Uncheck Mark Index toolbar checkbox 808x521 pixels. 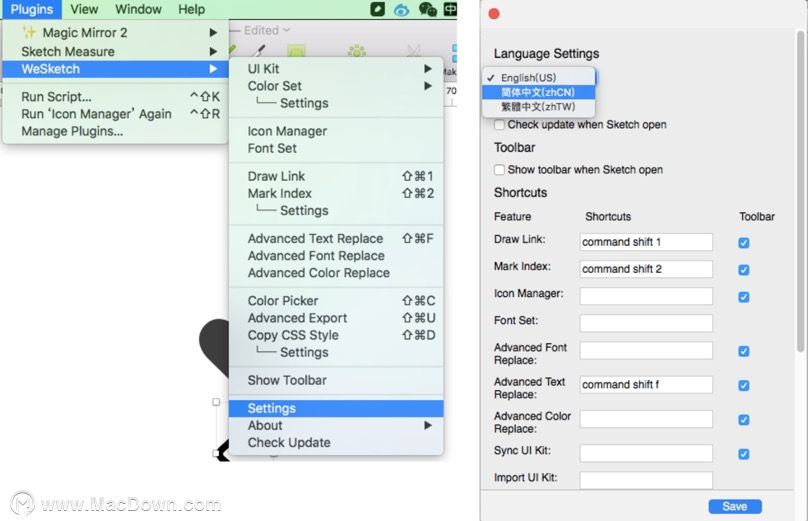[x=744, y=270]
